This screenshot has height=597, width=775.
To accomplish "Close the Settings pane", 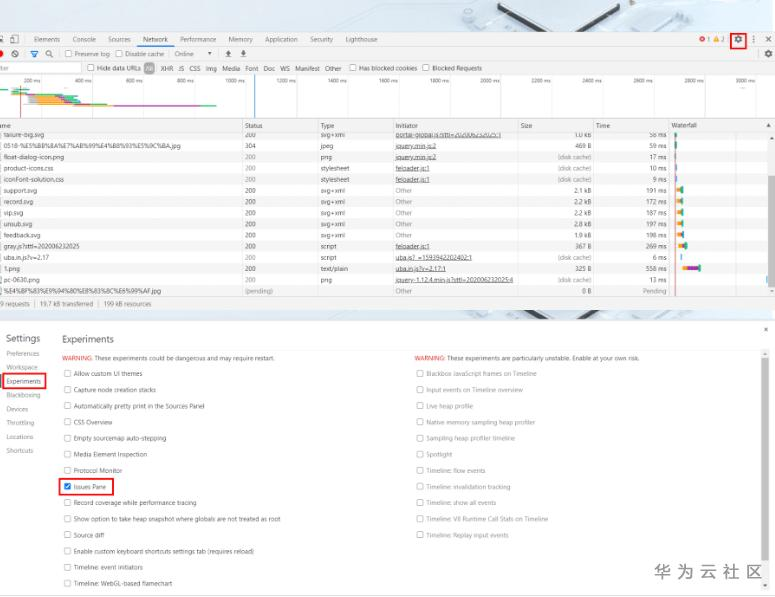I will click(x=766, y=329).
